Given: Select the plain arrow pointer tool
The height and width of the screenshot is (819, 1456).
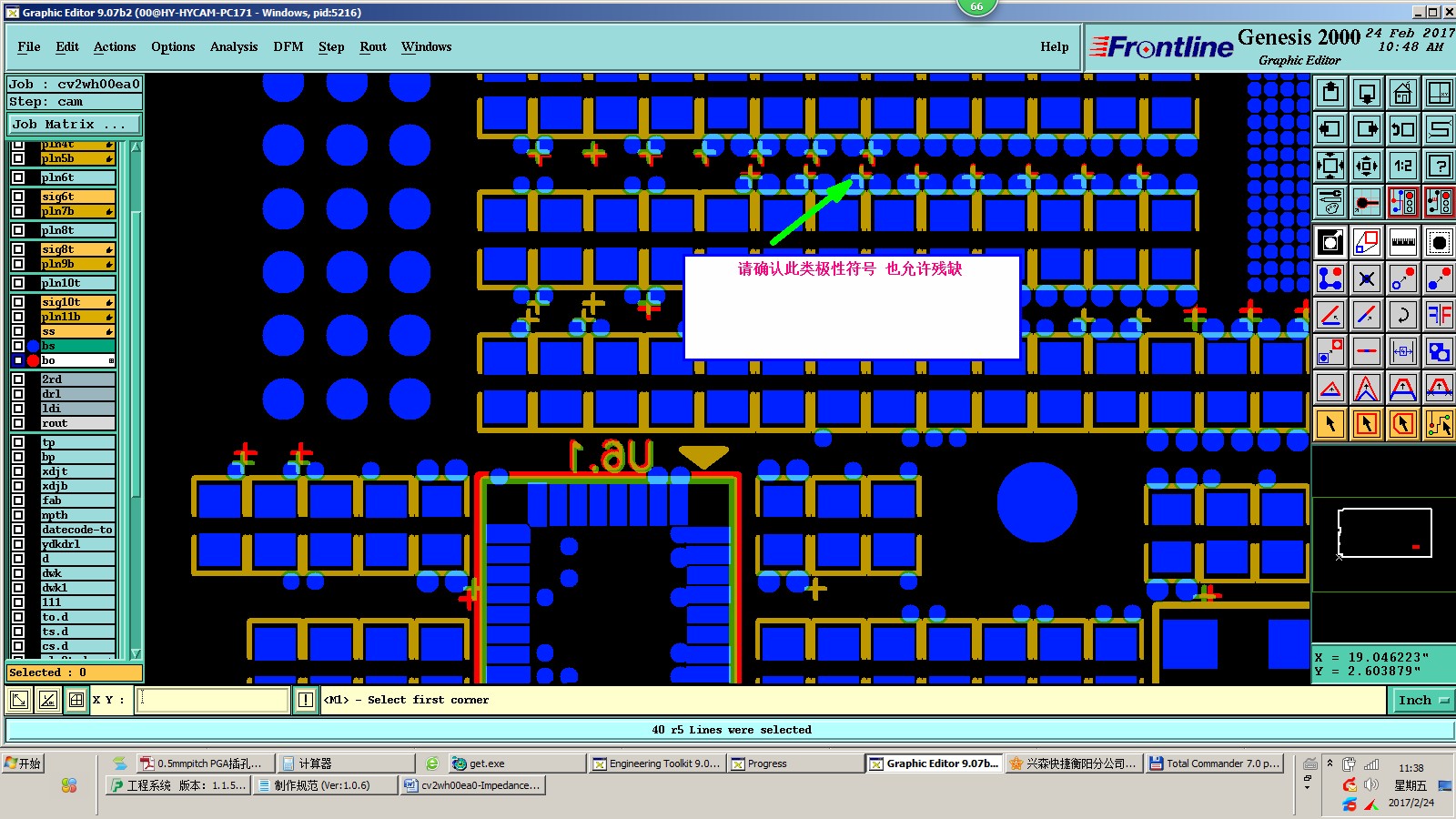Looking at the screenshot, I should 1330,424.
